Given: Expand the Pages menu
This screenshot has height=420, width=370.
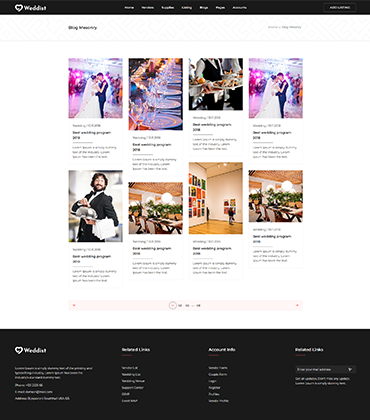Looking at the screenshot, I should [220, 8].
